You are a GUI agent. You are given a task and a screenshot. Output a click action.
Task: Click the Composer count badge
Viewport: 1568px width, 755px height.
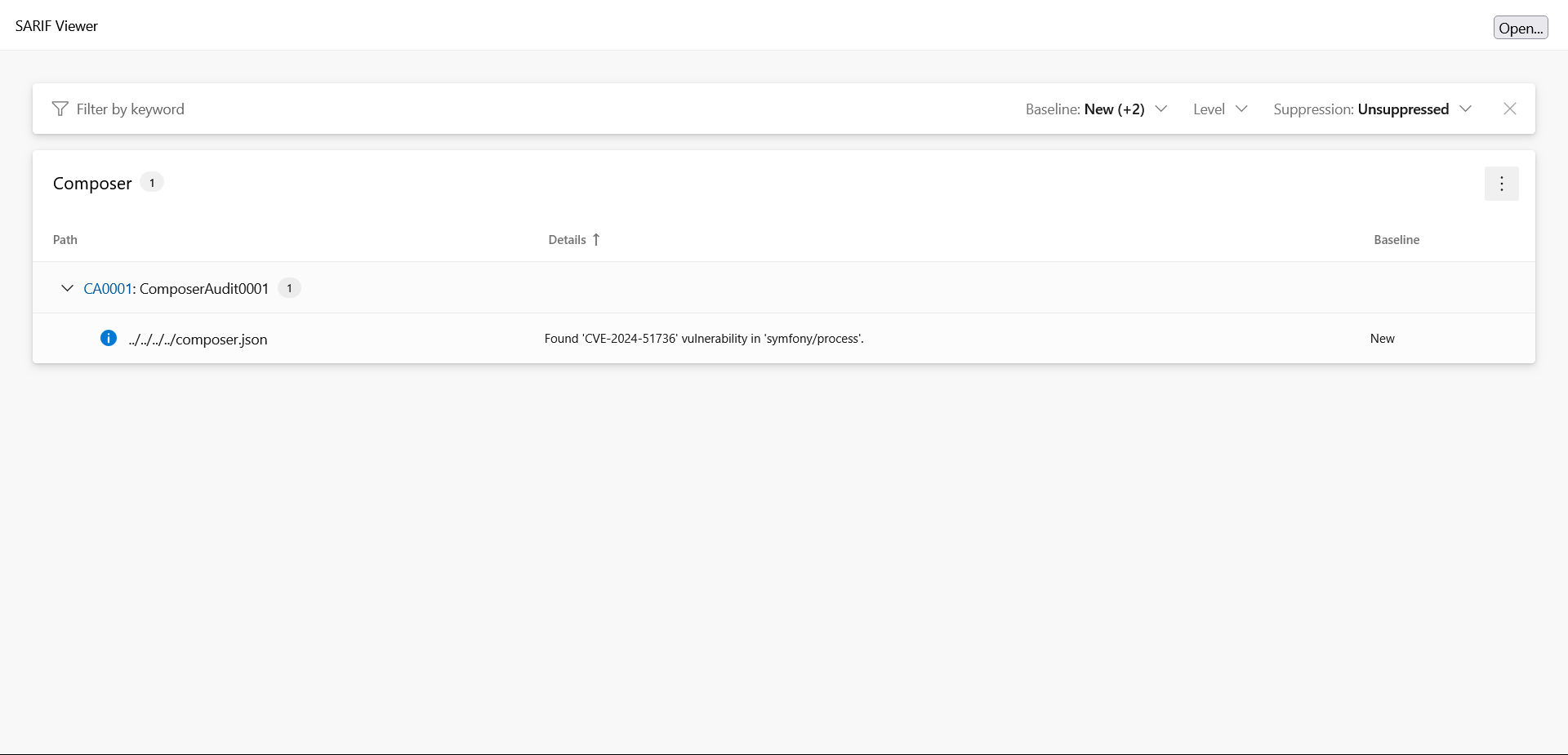(152, 183)
